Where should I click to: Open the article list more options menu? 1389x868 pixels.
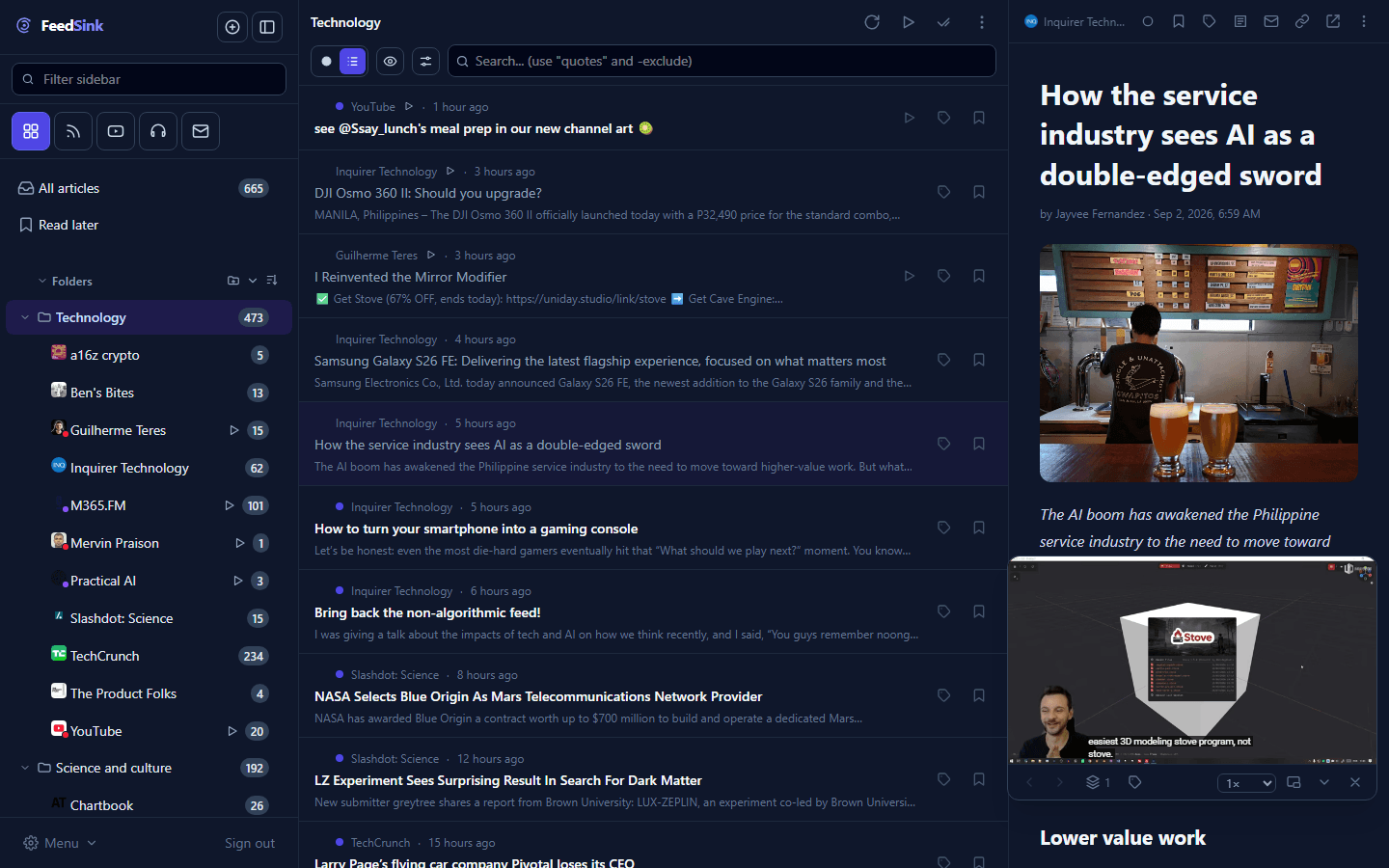(x=982, y=22)
